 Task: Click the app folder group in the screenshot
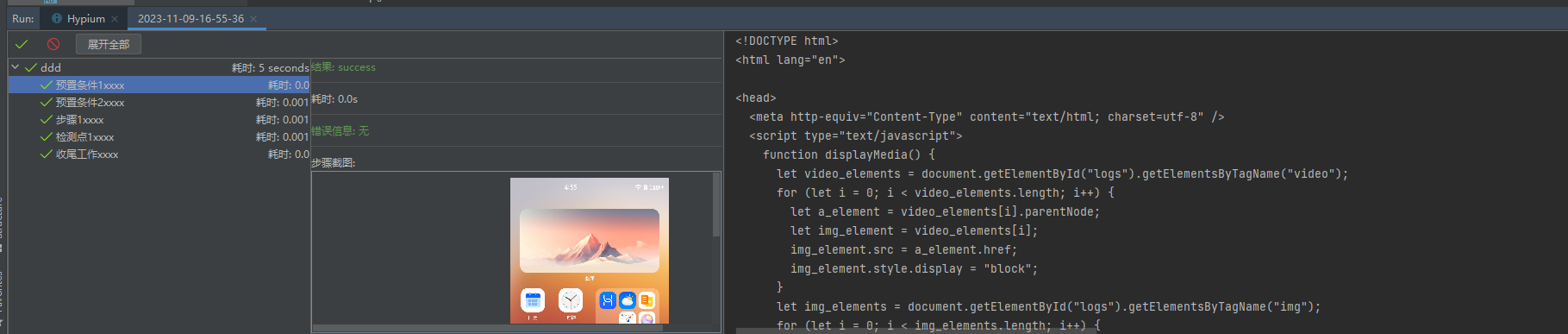click(627, 306)
